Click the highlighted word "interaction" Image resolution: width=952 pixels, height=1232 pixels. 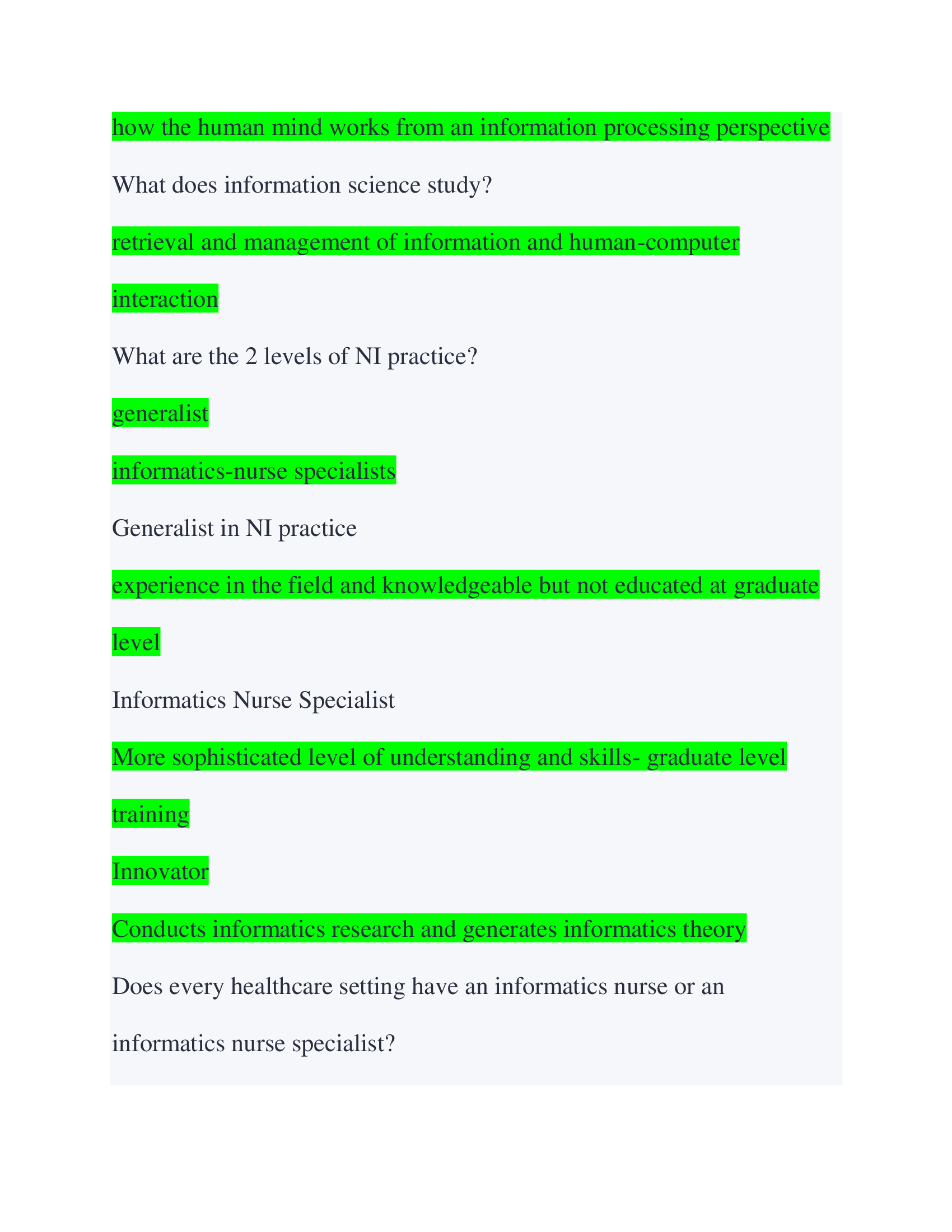coord(165,299)
